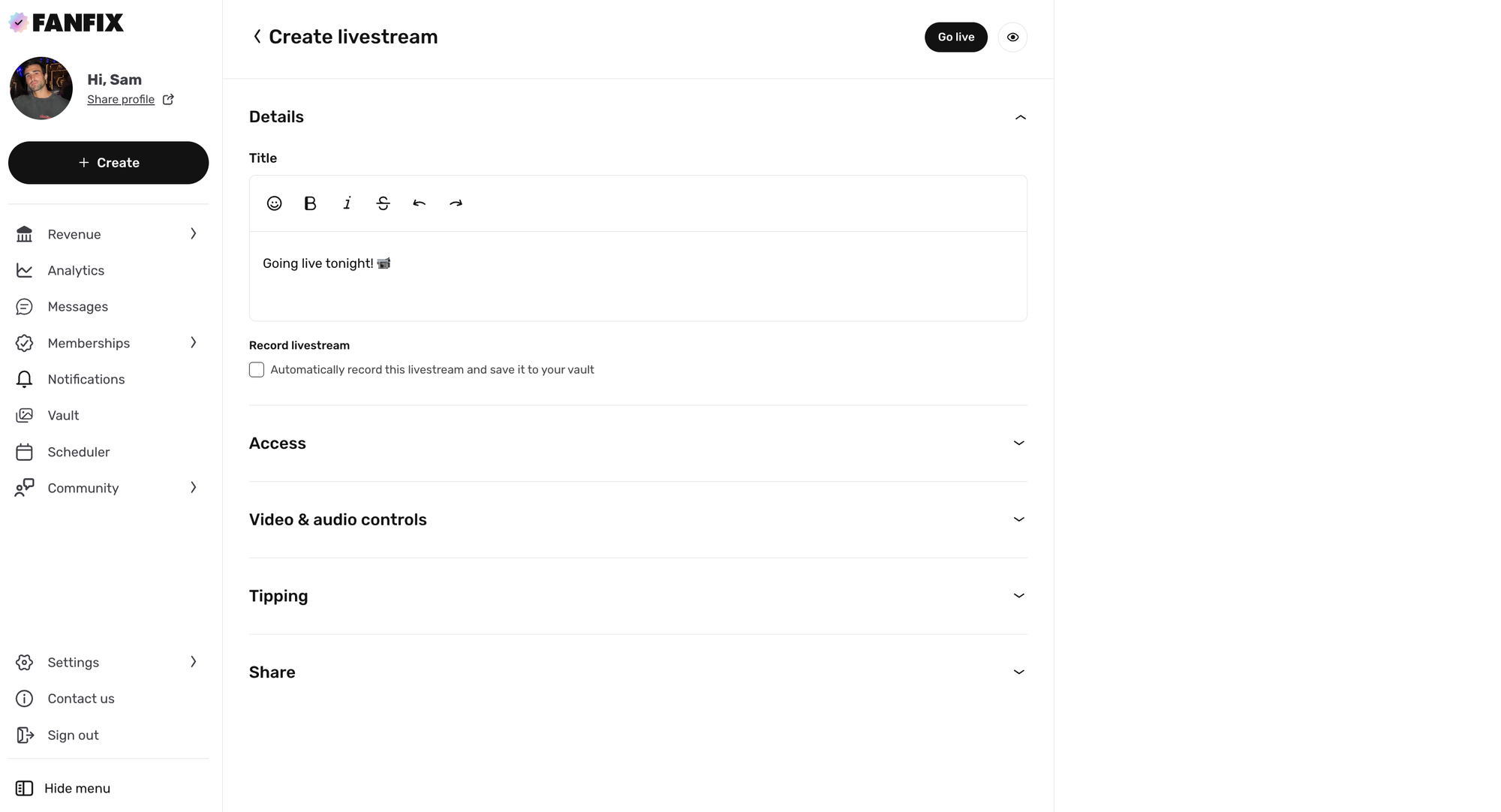Toggle the livestream preview eye button

[1012, 38]
